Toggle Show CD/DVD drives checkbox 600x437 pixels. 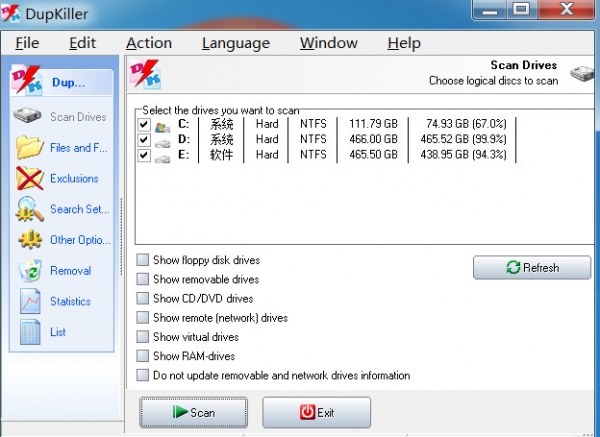[142, 299]
